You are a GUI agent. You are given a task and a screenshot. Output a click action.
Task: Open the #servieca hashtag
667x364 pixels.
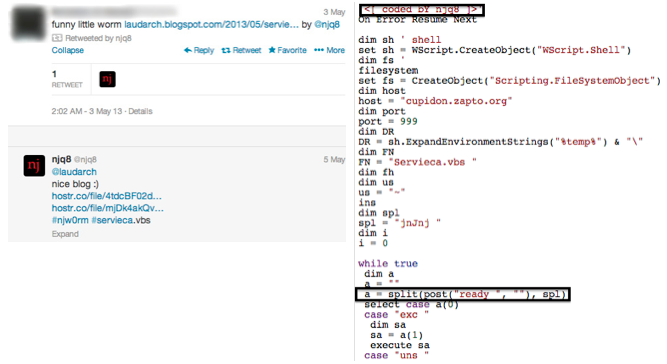point(113,220)
